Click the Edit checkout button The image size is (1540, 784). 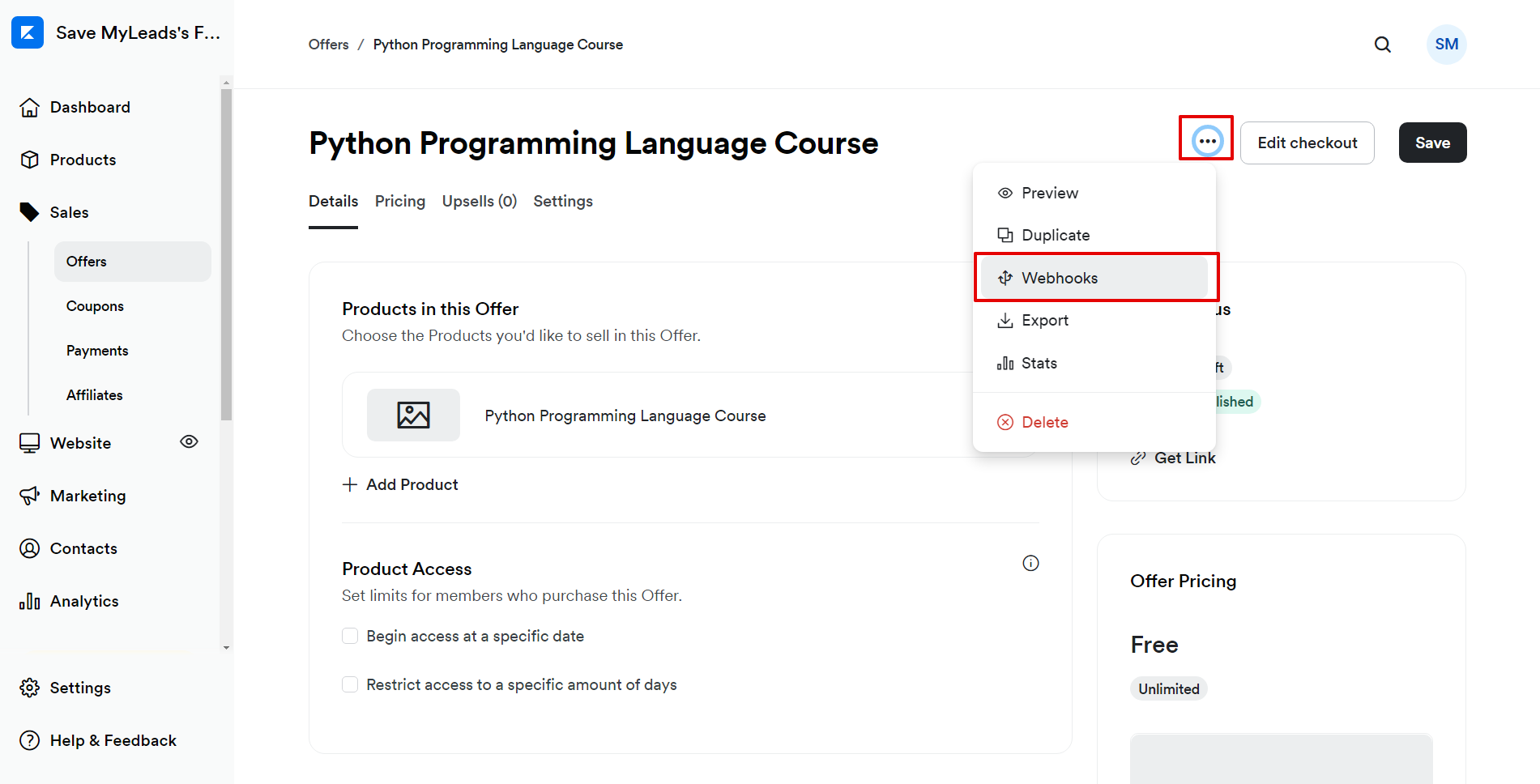1307,143
